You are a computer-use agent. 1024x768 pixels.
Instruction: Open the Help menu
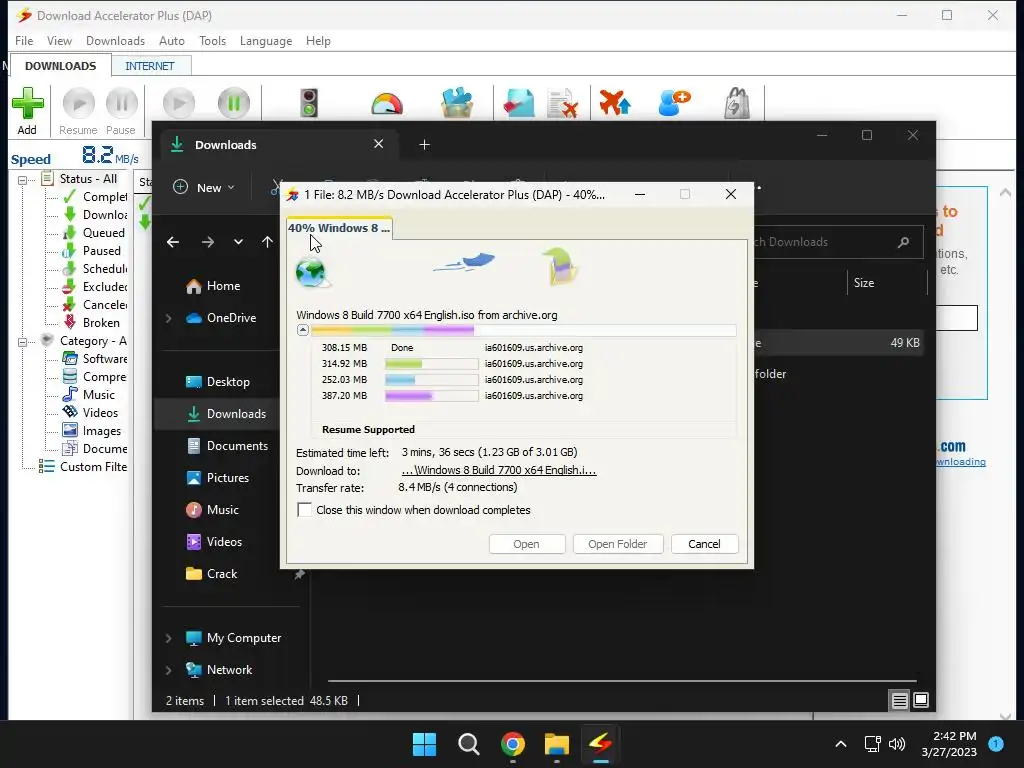[318, 40]
